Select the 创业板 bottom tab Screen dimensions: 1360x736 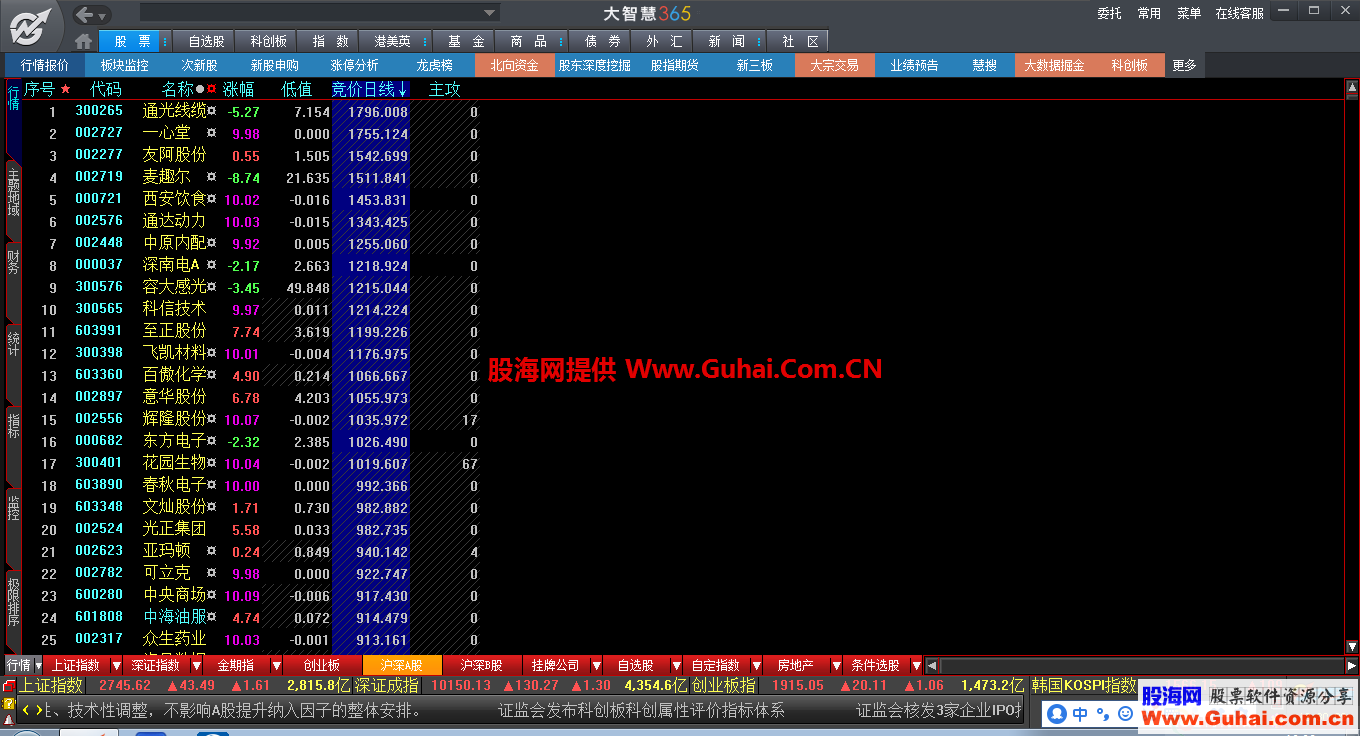coord(322,666)
